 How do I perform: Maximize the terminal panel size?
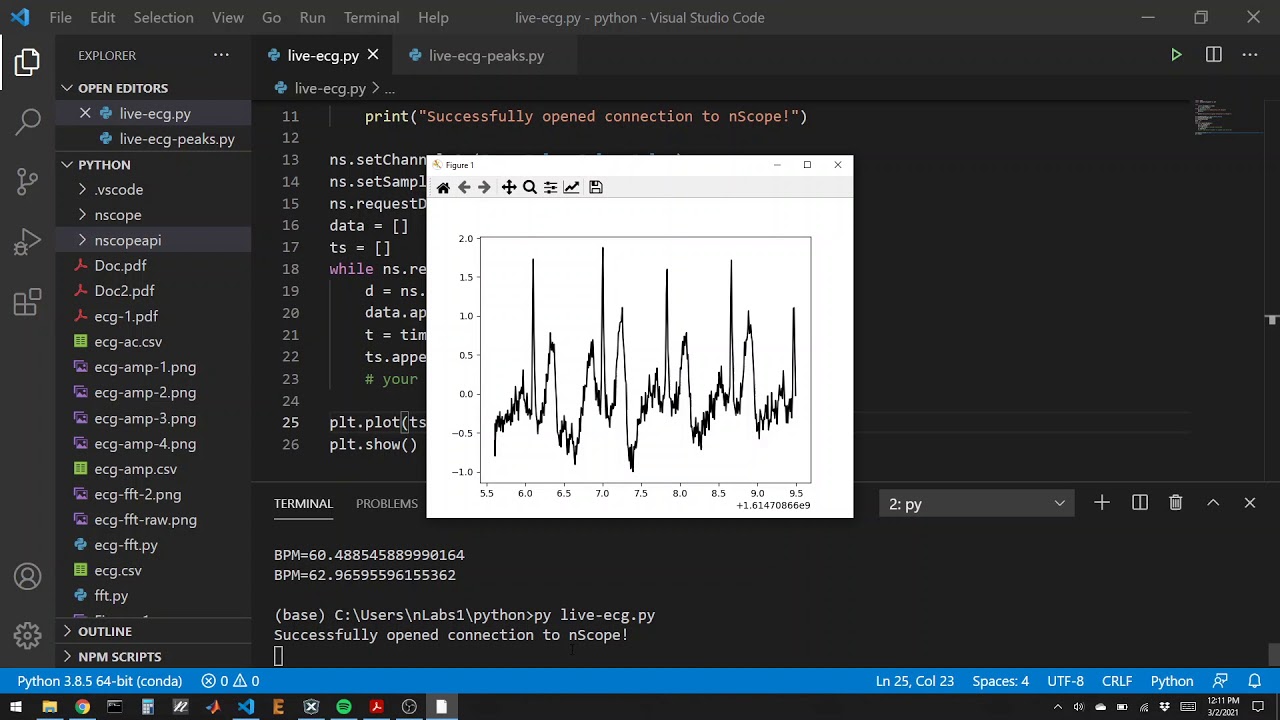click(1213, 503)
